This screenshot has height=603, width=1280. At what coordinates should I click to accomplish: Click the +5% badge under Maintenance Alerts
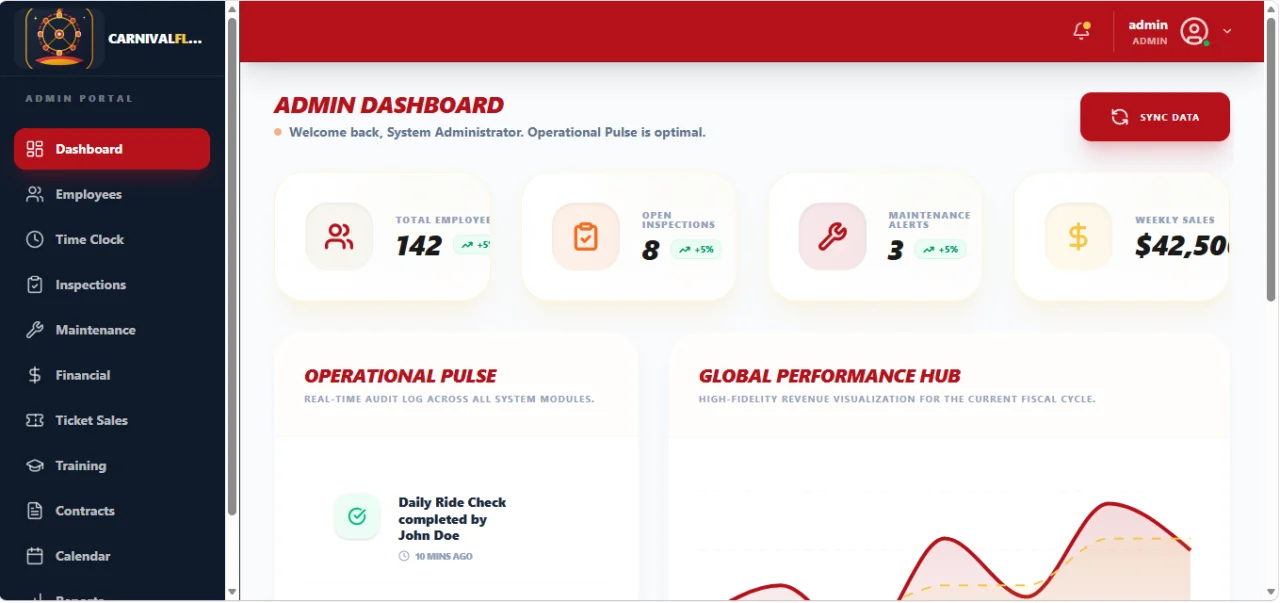click(x=940, y=250)
